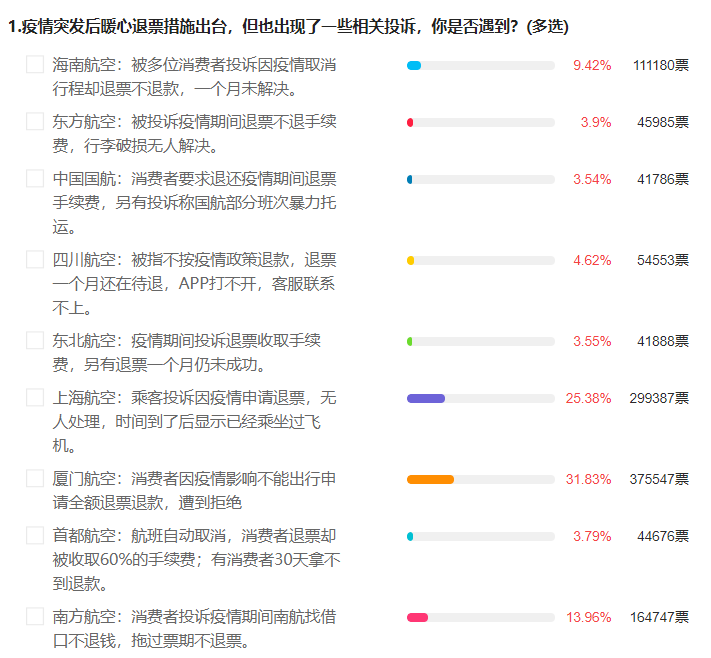Click the 海南航空 9.42% progress bar
Image resolution: width=711 pixels, height=658 pixels.
point(481,66)
